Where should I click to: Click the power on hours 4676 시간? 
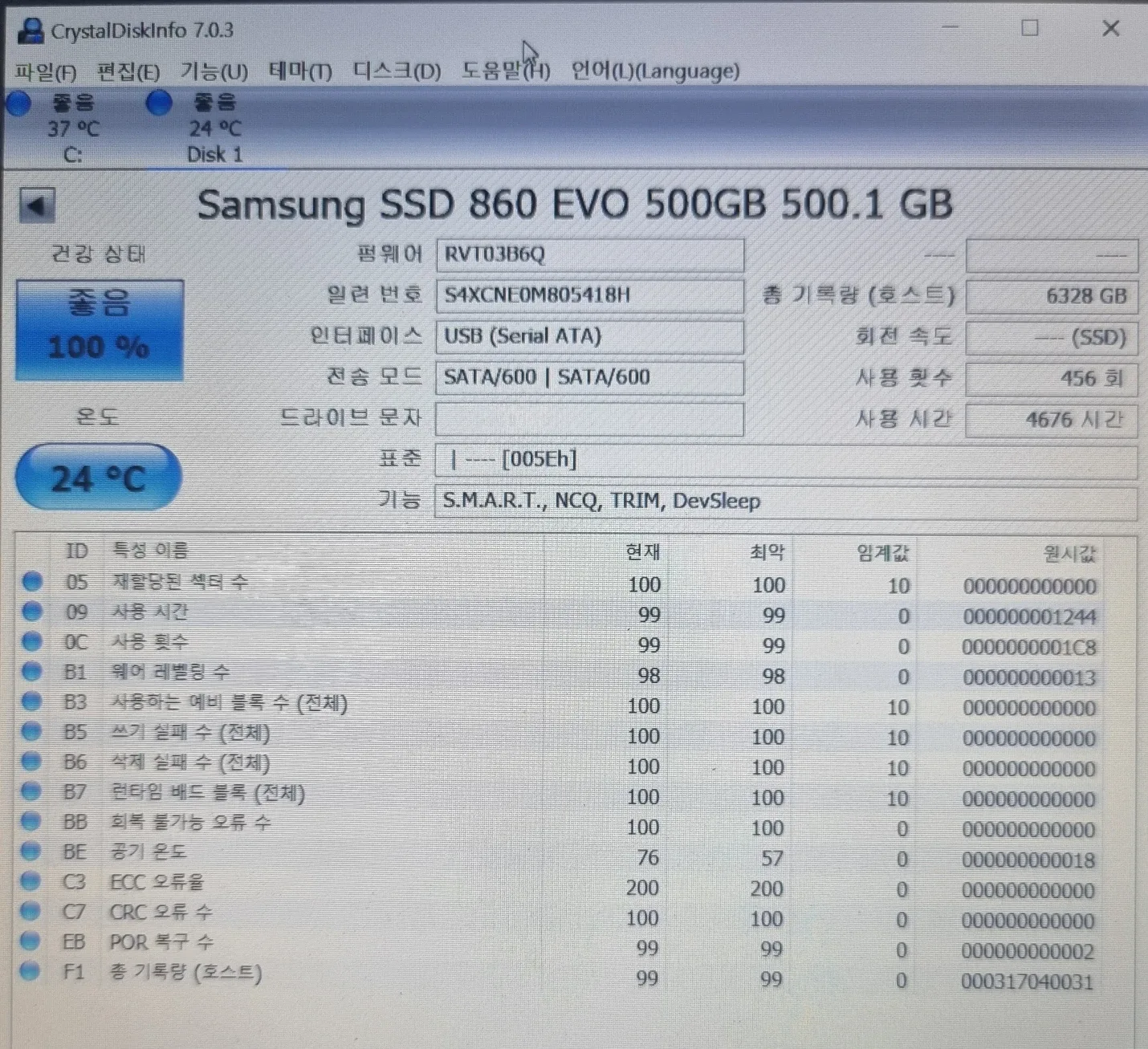click(x=1052, y=420)
